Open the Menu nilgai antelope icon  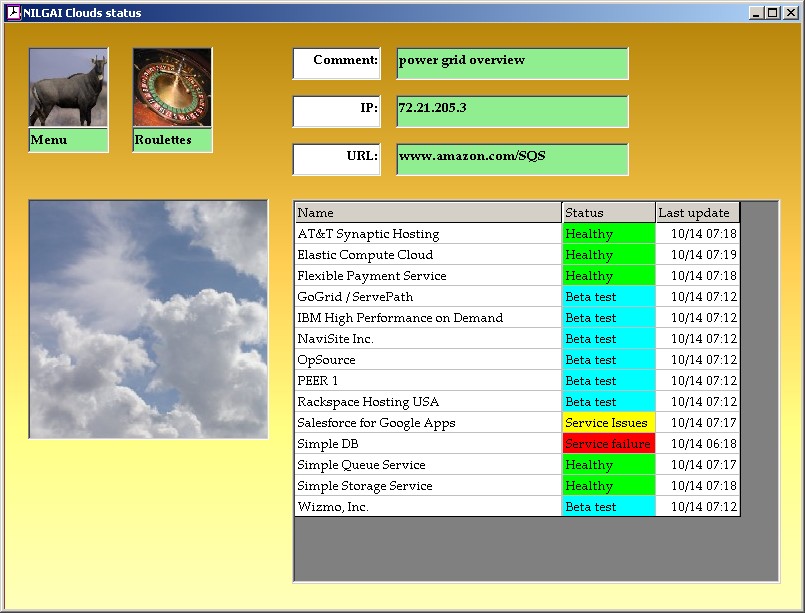pyautogui.click(x=68, y=87)
